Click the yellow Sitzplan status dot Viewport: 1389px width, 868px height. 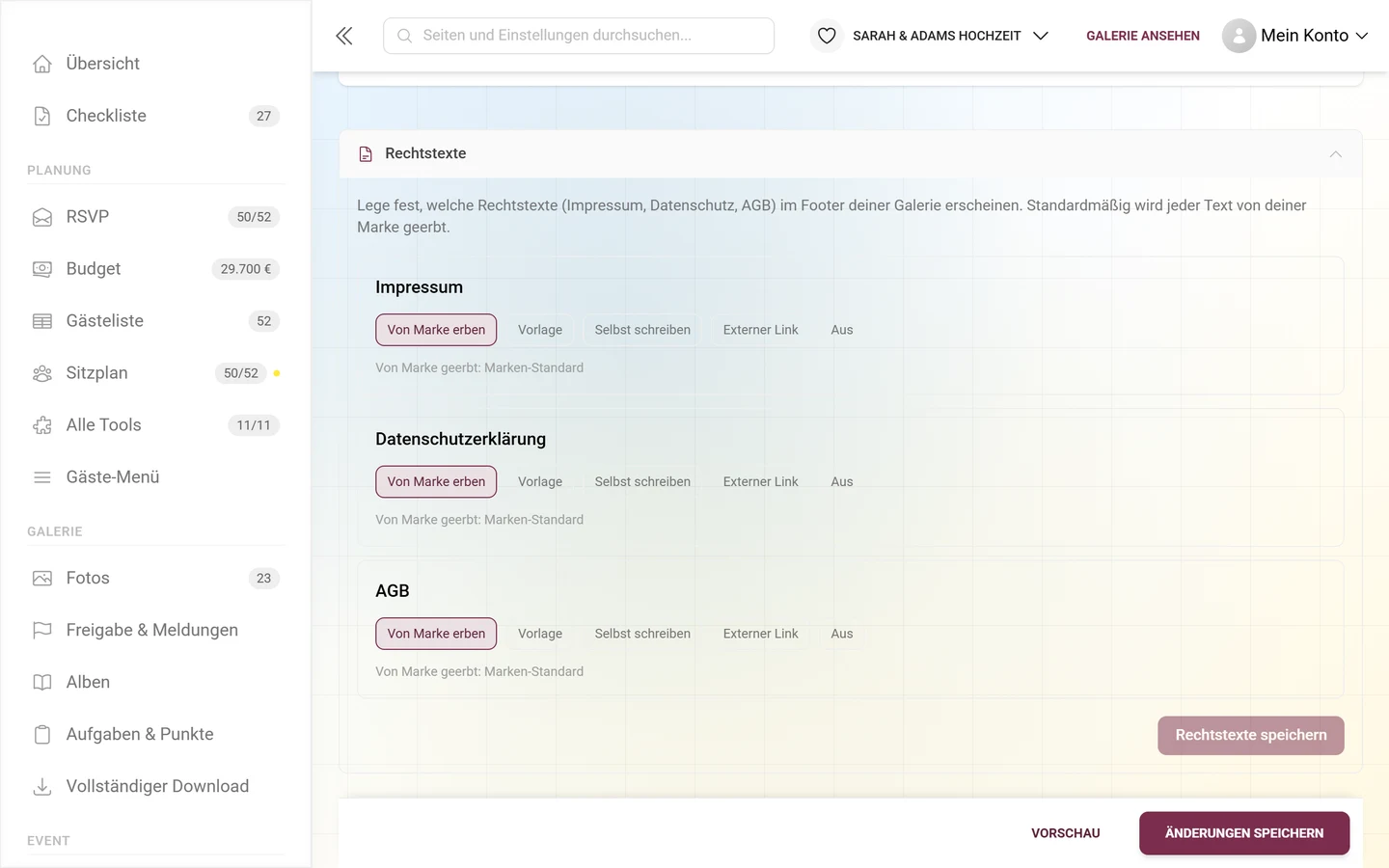277,373
